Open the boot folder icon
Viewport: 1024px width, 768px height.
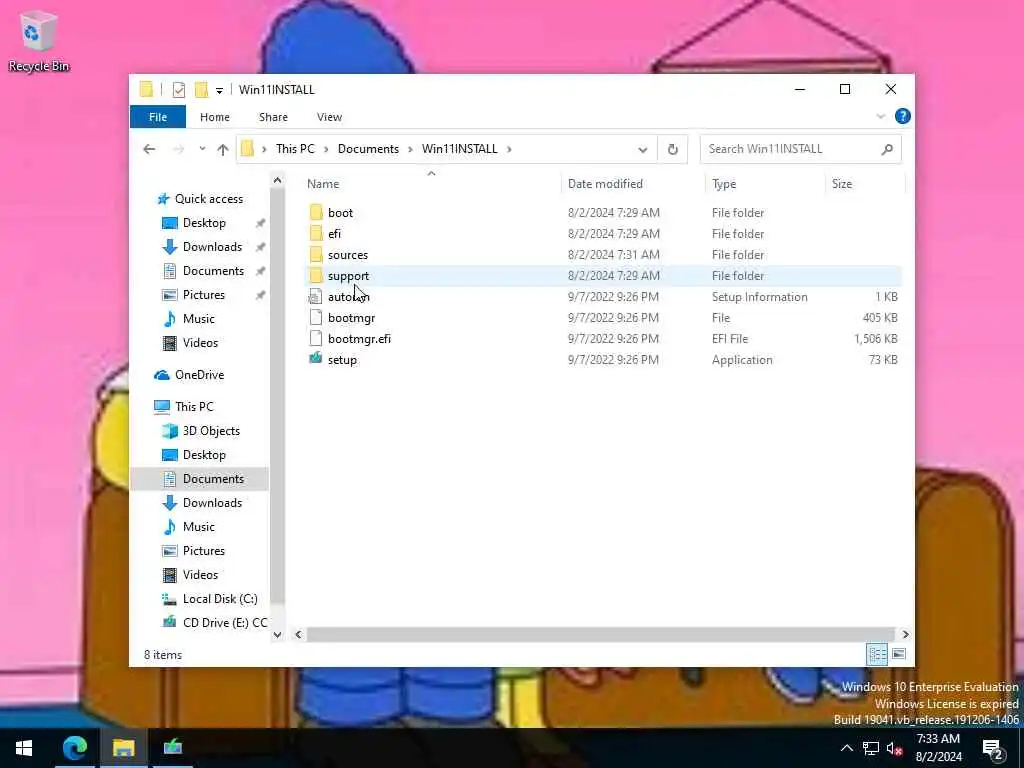(316, 212)
